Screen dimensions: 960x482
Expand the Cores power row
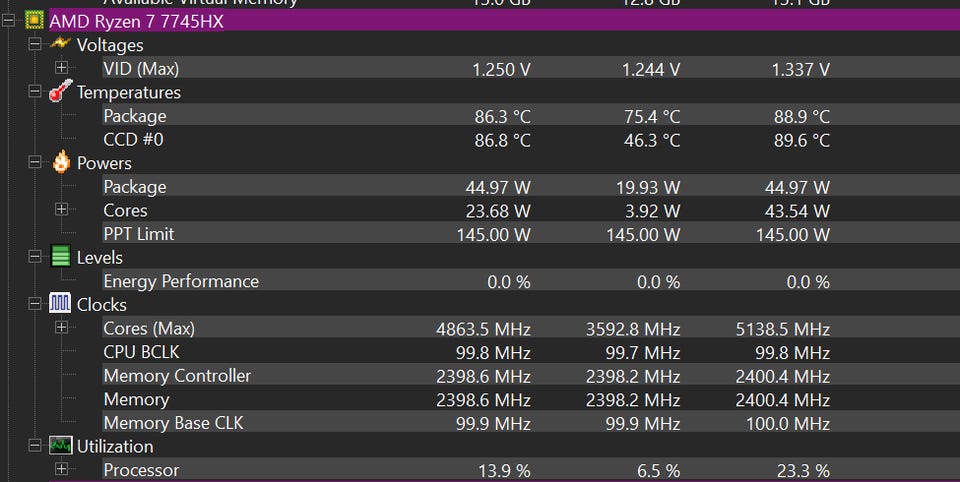pos(61,209)
